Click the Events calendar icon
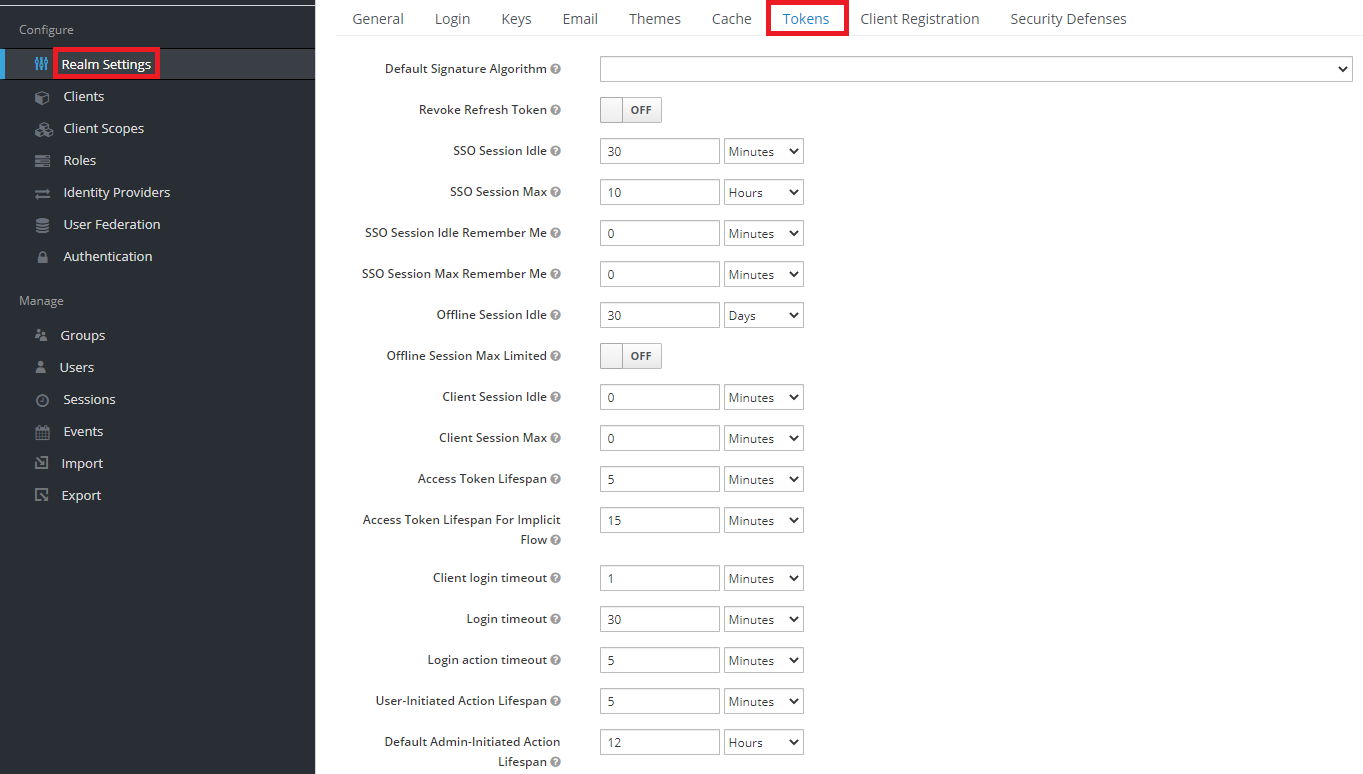The width and height of the screenshot is (1363, 774). (42, 432)
